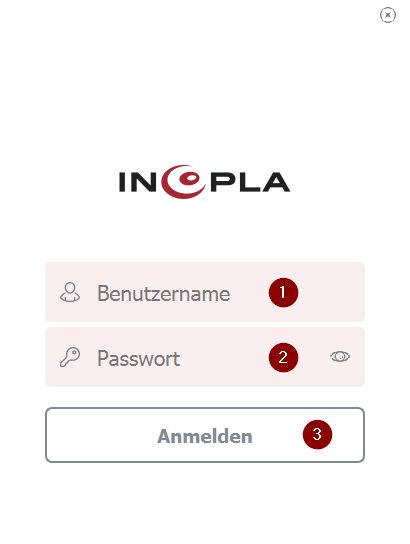The height and width of the screenshot is (544, 410).
Task: Focus the Benutzername input field
Action: pyautogui.click(x=205, y=292)
